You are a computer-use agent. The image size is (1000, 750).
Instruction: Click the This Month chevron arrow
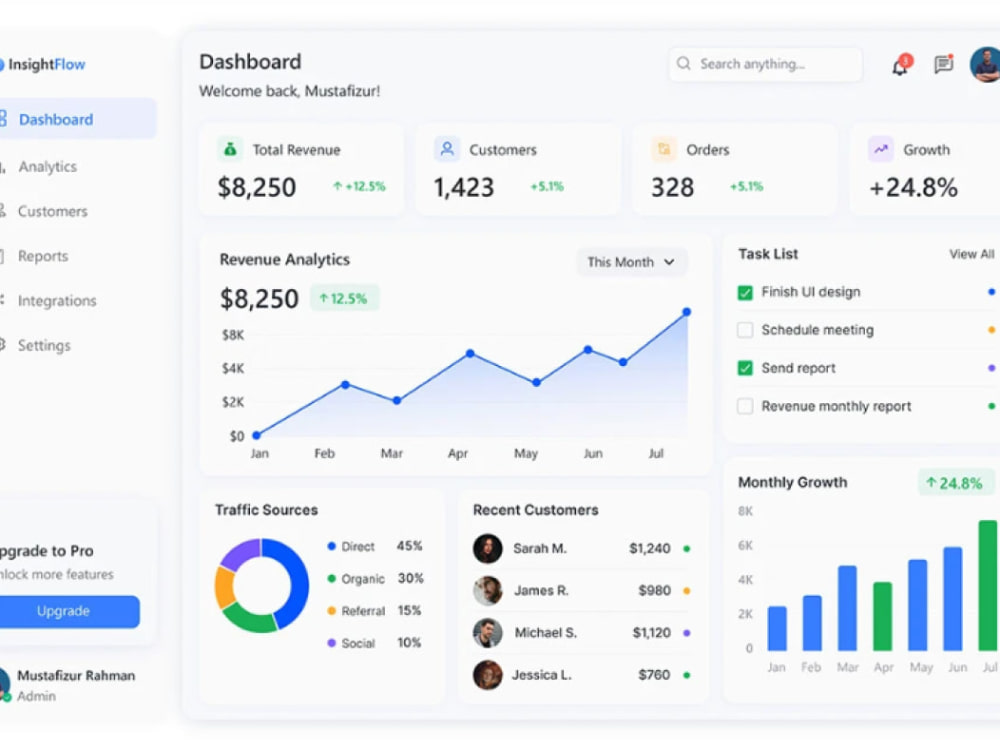[x=669, y=262]
